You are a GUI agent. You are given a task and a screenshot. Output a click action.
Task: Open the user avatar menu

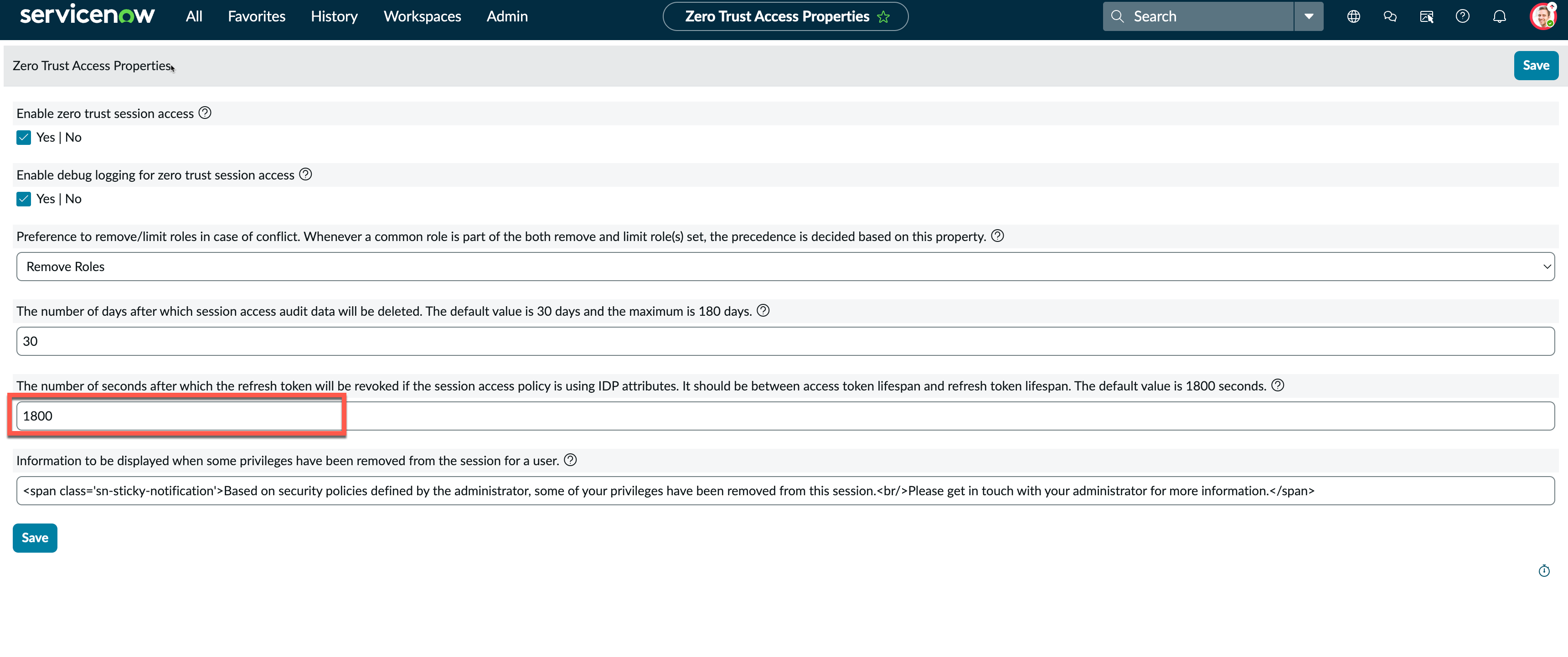[x=1542, y=16]
